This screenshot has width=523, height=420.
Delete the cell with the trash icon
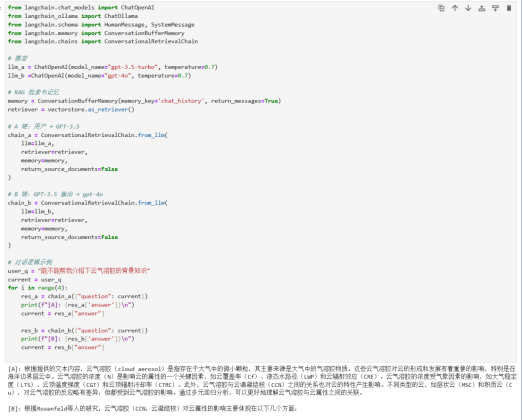[x=509, y=8]
